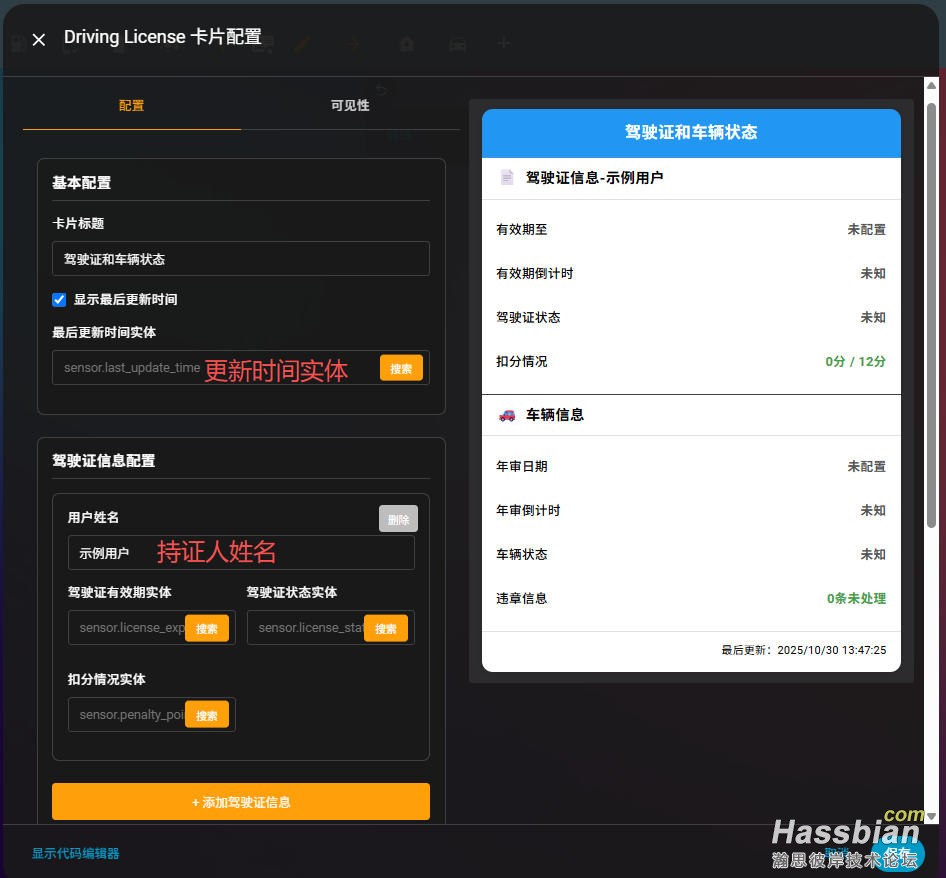Open the 可见性 tab
Image resolution: width=946 pixels, height=878 pixels.
(x=350, y=105)
